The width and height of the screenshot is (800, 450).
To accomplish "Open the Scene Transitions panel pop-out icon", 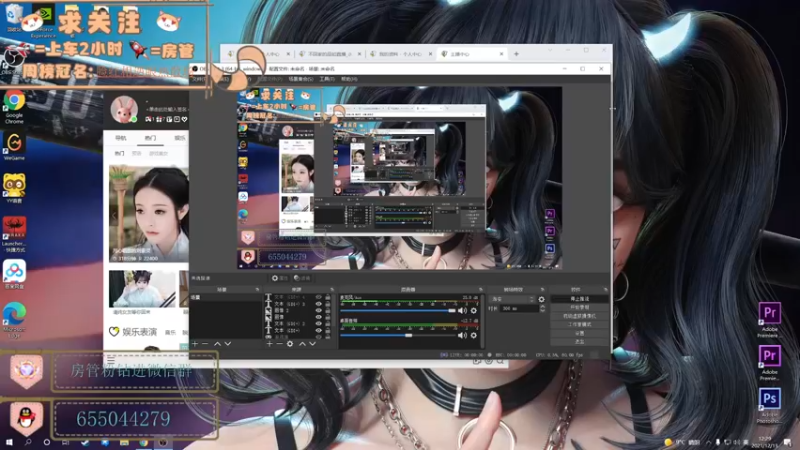I will (542, 289).
